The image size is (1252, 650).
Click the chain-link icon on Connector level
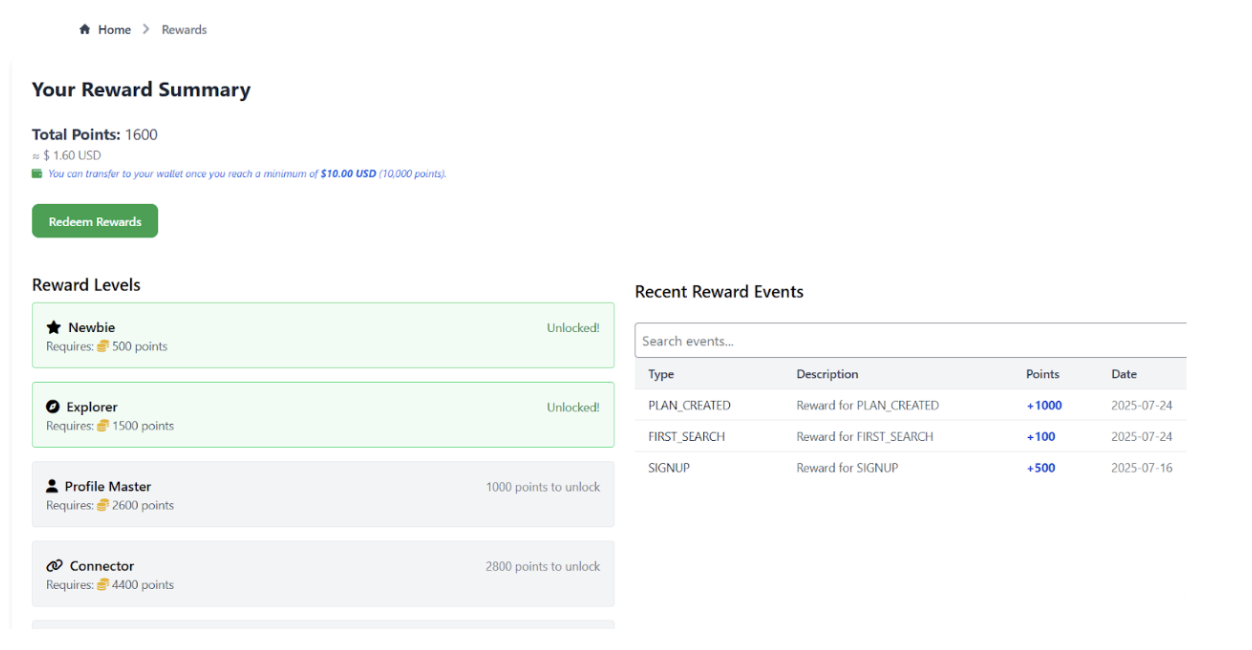point(53,565)
